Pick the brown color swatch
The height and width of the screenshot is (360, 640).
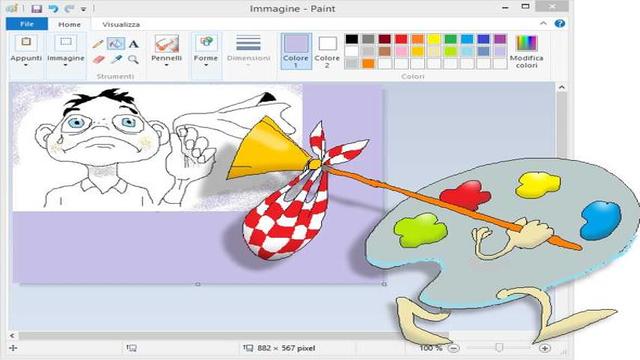(x=384, y=51)
